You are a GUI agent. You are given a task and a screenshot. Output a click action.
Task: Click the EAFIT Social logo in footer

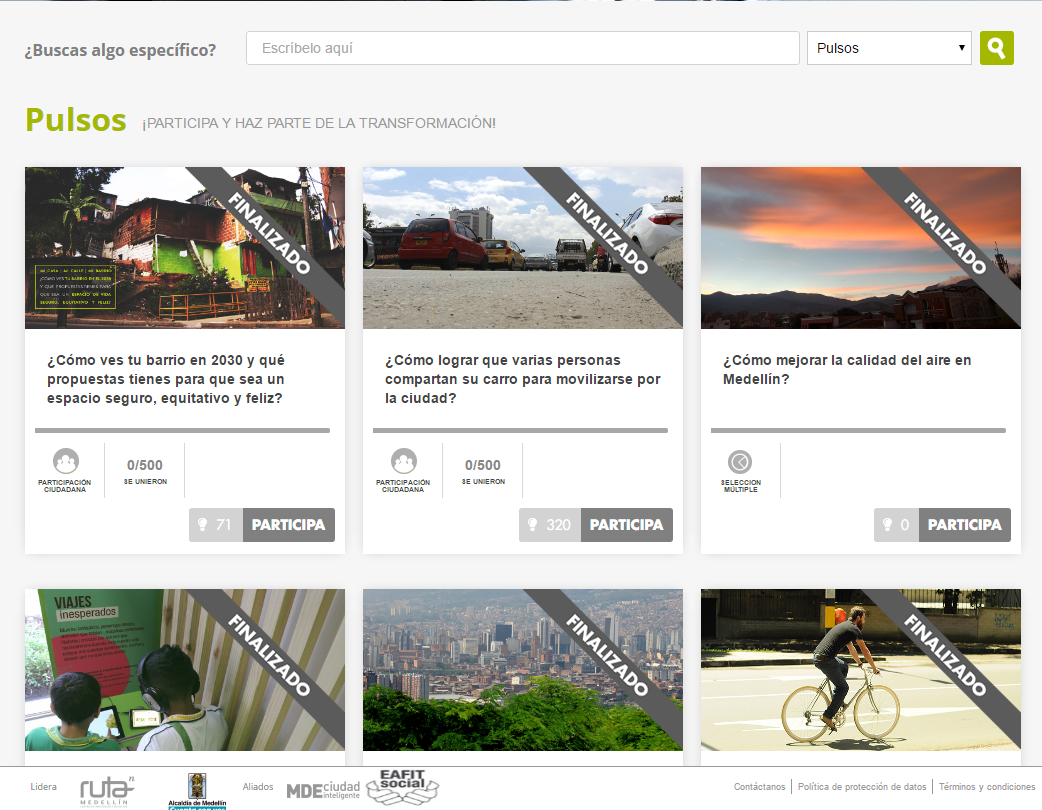403,787
